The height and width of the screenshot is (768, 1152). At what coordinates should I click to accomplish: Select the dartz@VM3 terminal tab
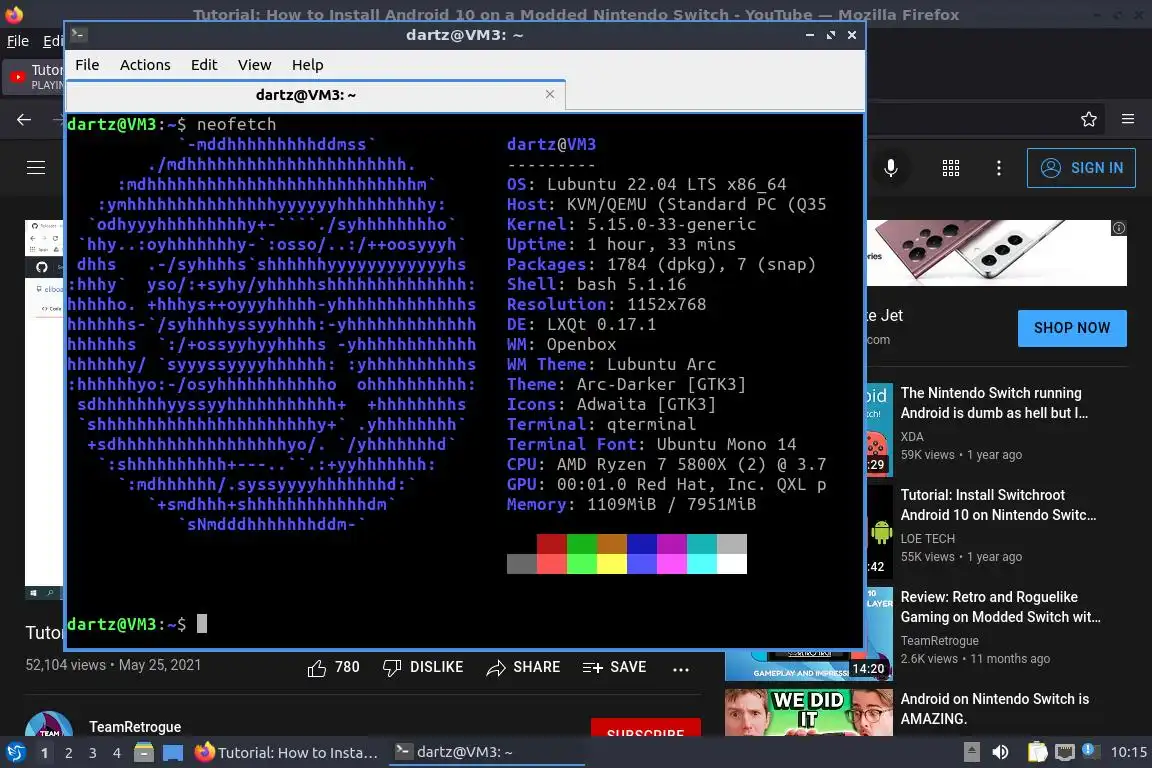(x=316, y=95)
